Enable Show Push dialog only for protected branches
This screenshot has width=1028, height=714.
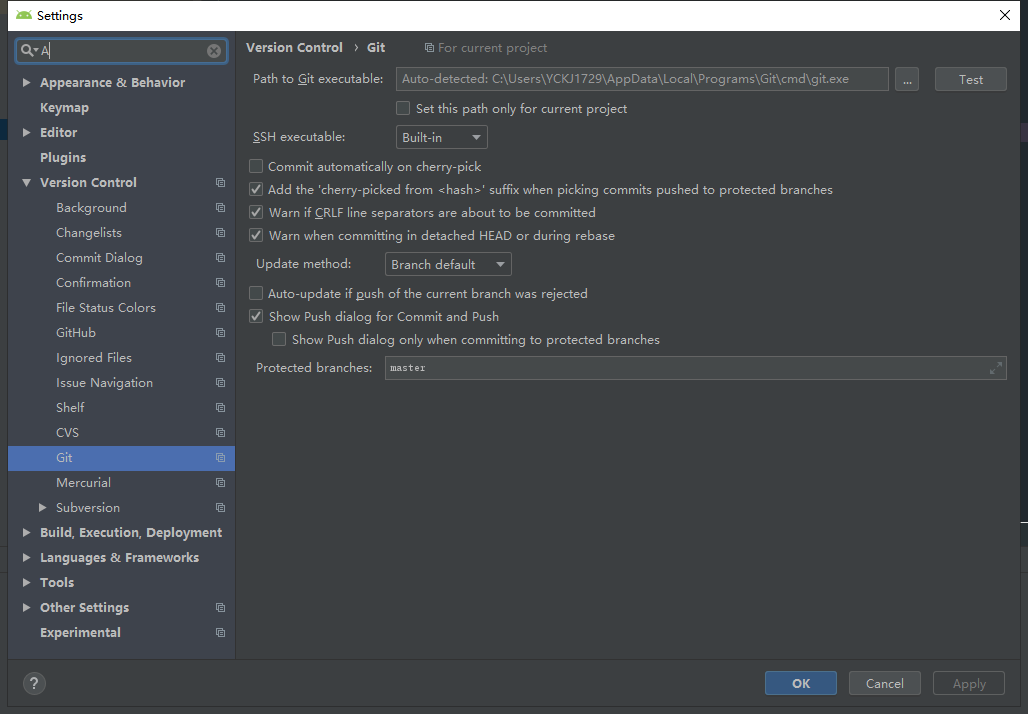279,340
